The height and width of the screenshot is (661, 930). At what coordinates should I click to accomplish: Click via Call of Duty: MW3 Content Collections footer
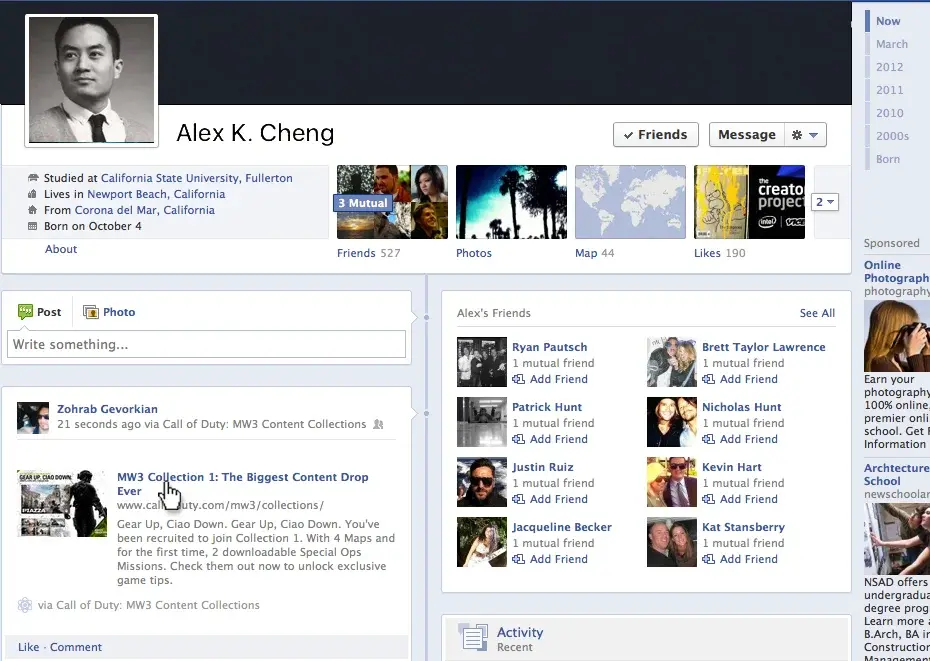pyautogui.click(x=148, y=605)
